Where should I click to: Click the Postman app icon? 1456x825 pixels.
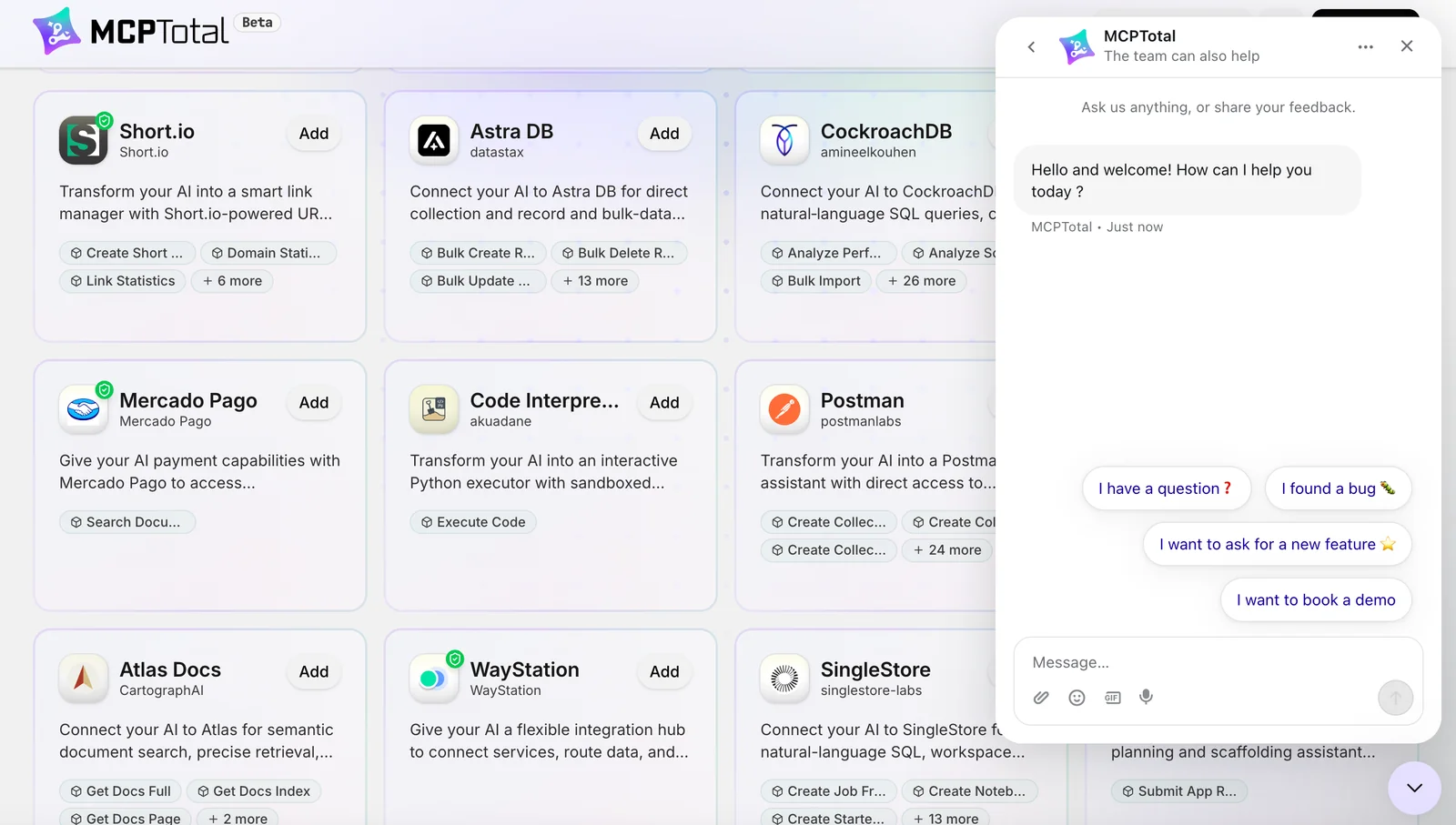pos(784,409)
